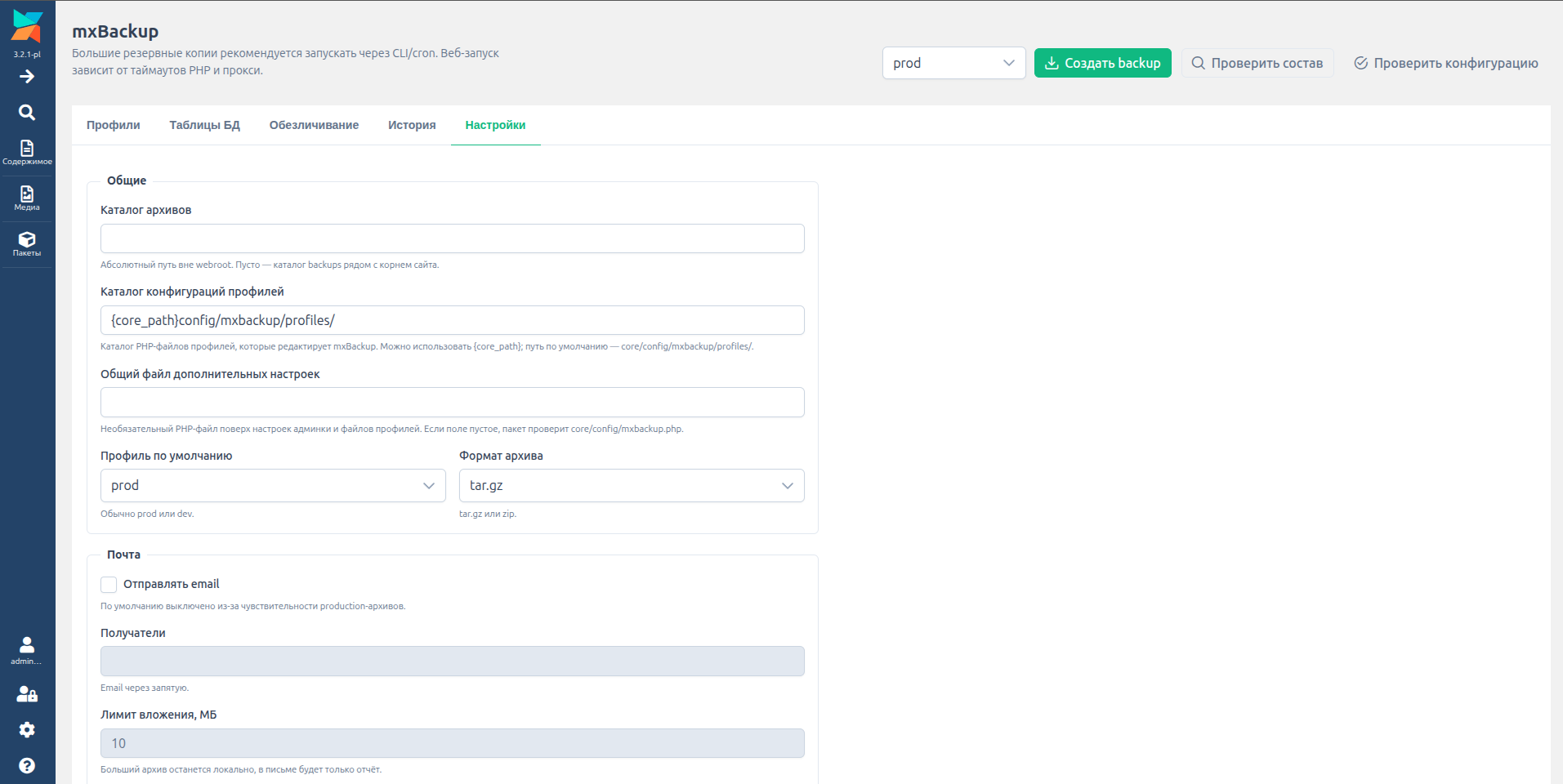Open the Медиа sidebar section
1563x784 pixels.
click(27, 198)
